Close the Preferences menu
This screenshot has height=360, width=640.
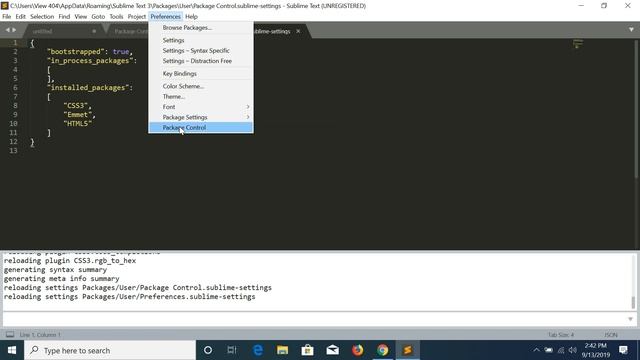165,17
